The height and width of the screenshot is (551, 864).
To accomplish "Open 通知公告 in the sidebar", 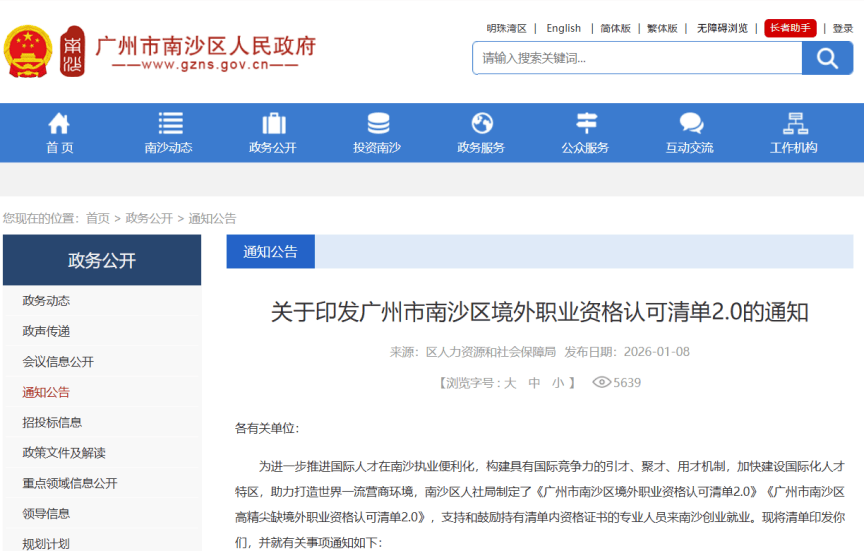I will point(46,392).
